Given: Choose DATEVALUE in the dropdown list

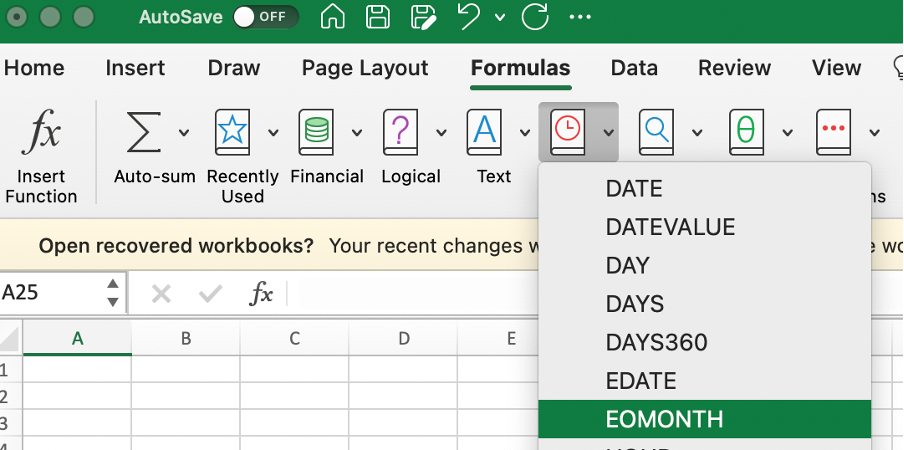Looking at the screenshot, I should 670,227.
